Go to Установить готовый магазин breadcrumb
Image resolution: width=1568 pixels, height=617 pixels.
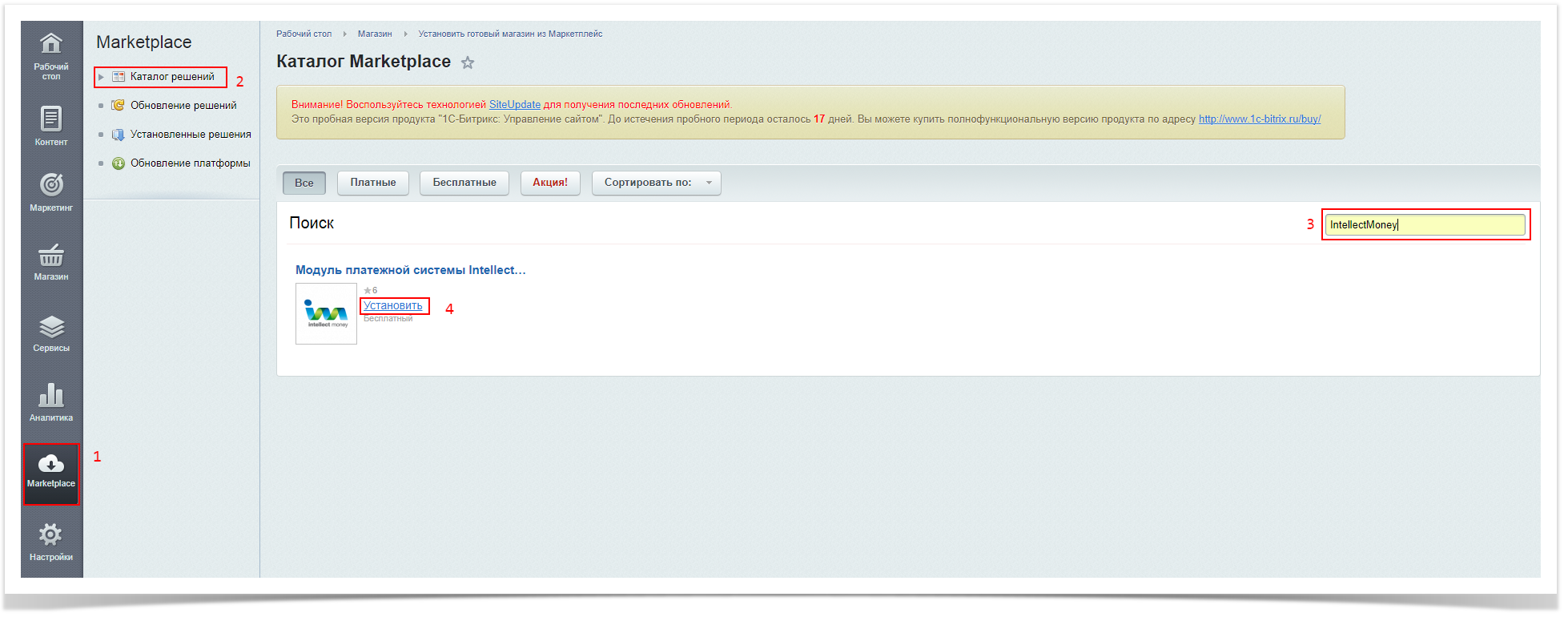(510, 34)
